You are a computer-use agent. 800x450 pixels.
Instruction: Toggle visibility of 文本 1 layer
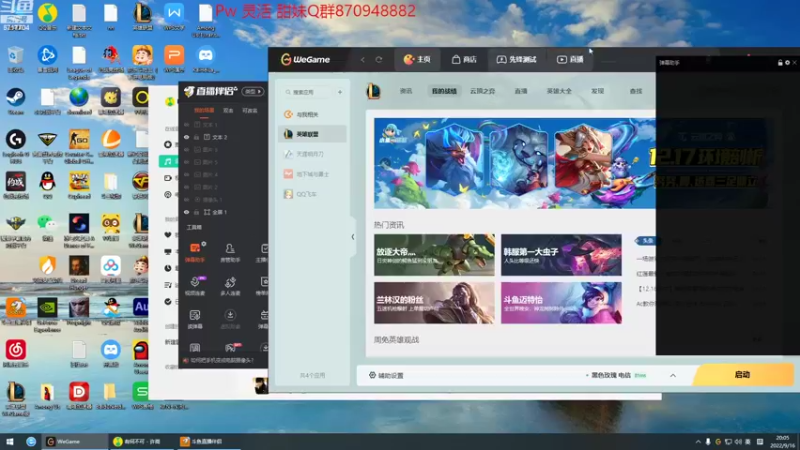(x=187, y=124)
